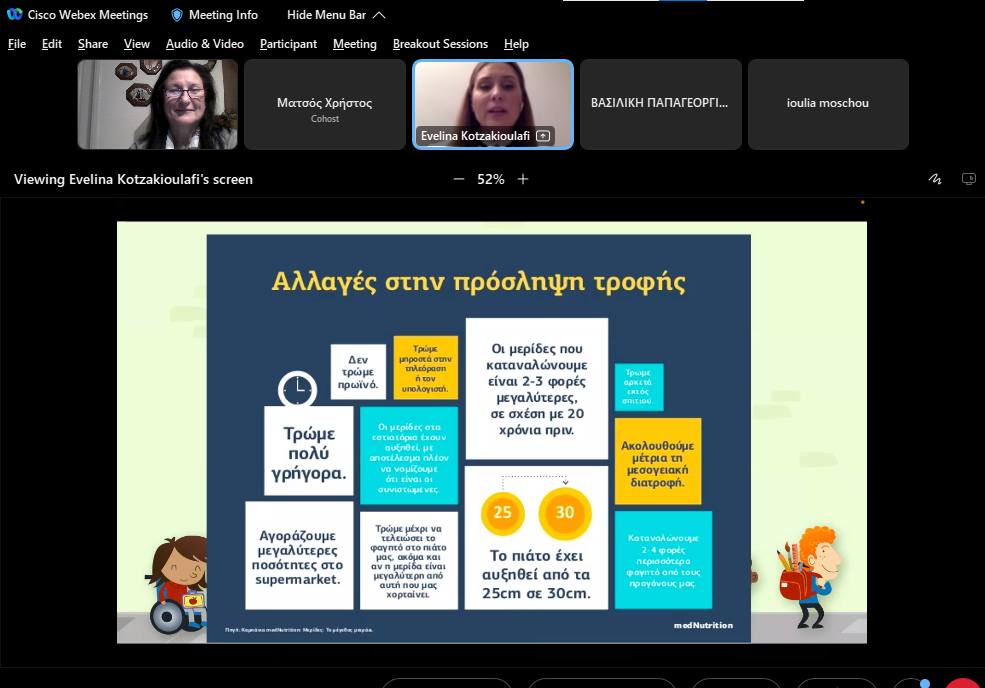The height and width of the screenshot is (688, 985).
Task: Open the annotate pen tool
Action: pyautogui.click(x=935, y=179)
